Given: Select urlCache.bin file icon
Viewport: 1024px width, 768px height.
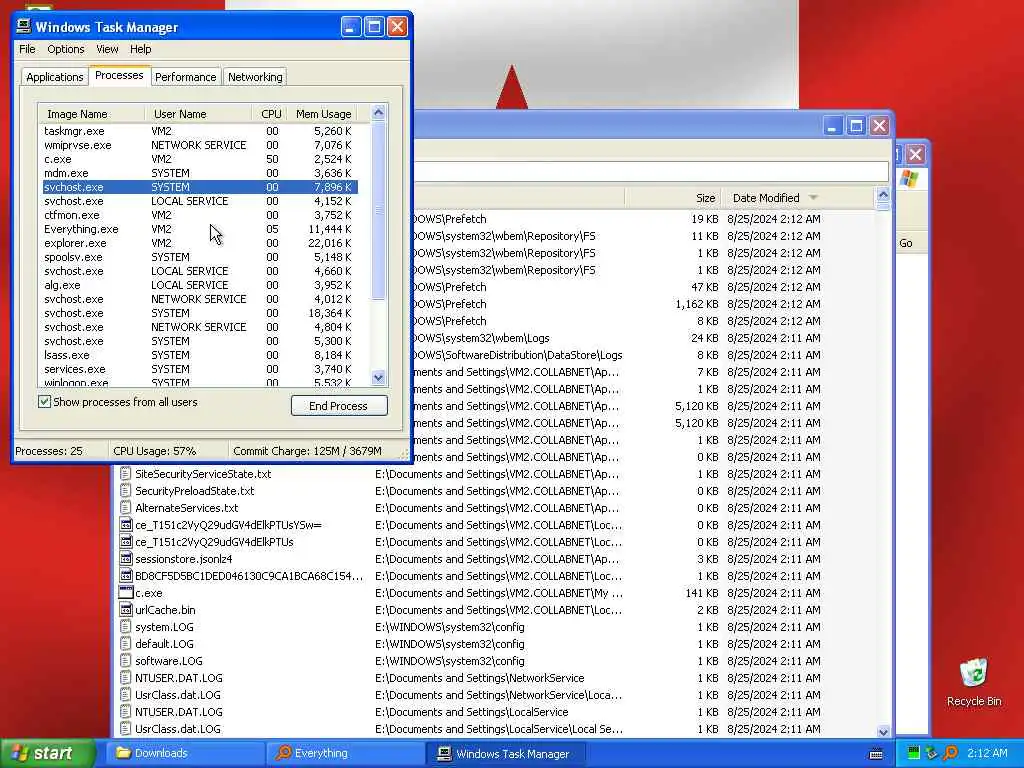Looking at the screenshot, I should coord(125,609).
